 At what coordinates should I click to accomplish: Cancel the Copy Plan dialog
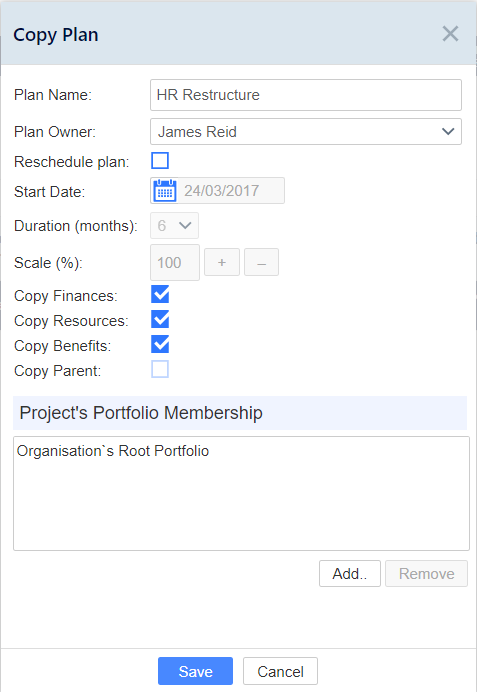pyautogui.click(x=280, y=671)
